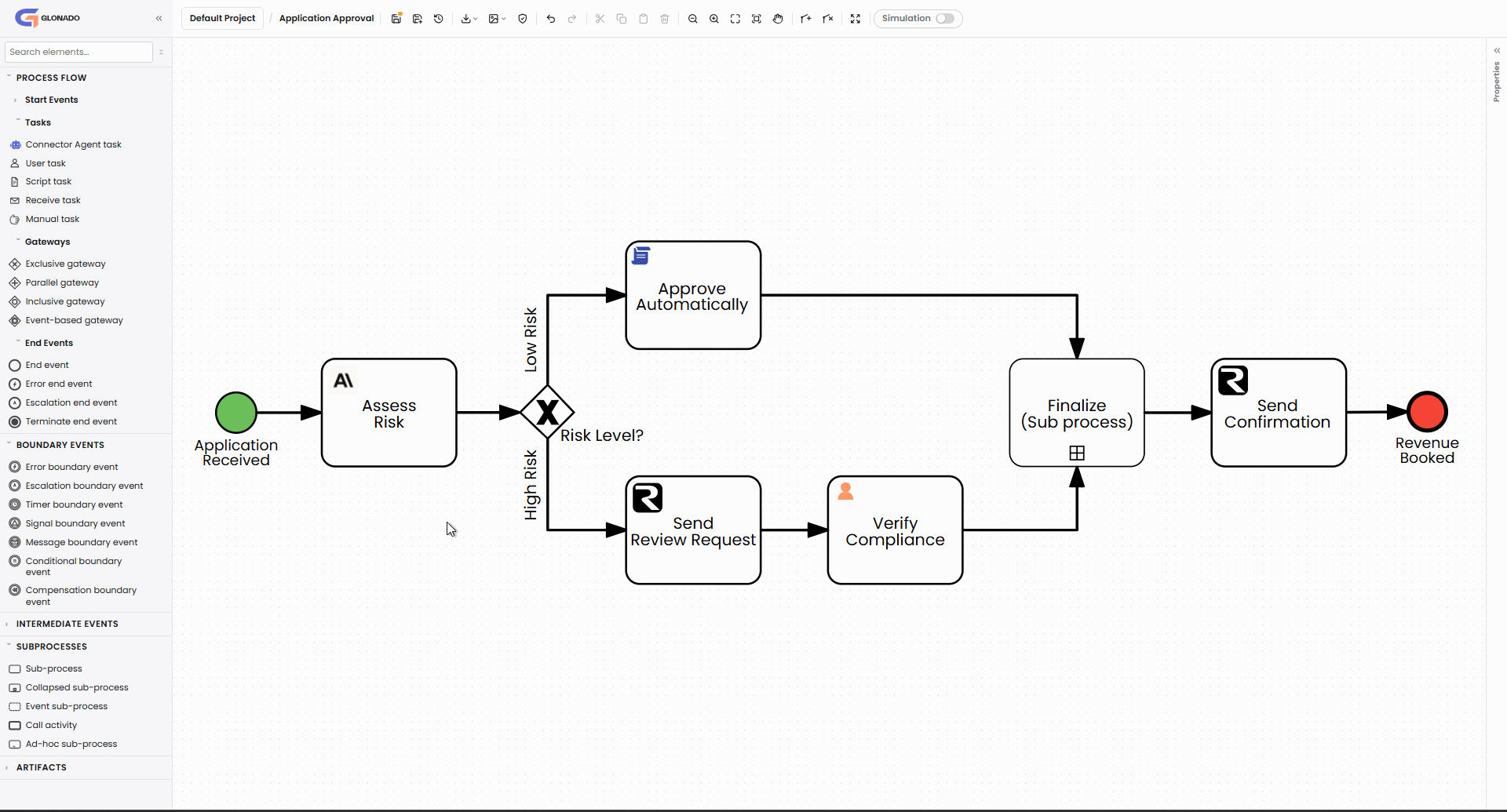
Task: Click the add connection waypoint icon
Action: pyautogui.click(x=806, y=18)
